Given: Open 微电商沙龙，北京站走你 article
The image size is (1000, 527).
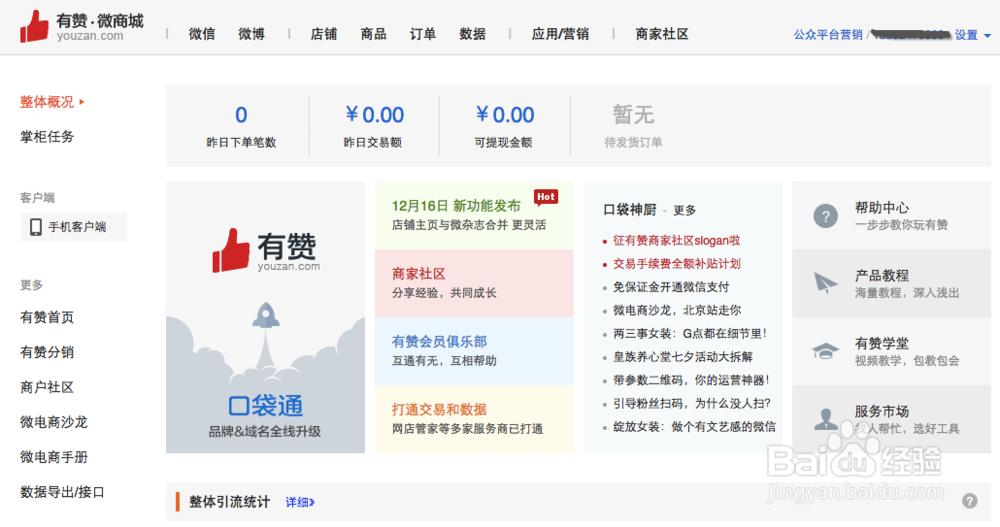Looking at the screenshot, I should click(x=677, y=310).
